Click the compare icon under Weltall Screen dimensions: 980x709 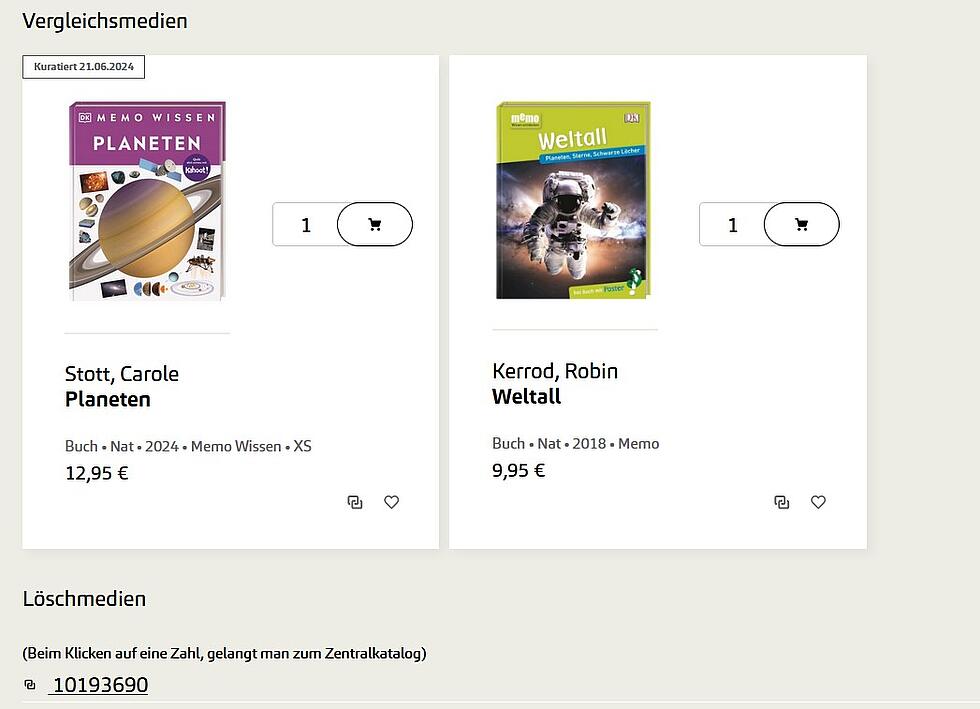782,502
